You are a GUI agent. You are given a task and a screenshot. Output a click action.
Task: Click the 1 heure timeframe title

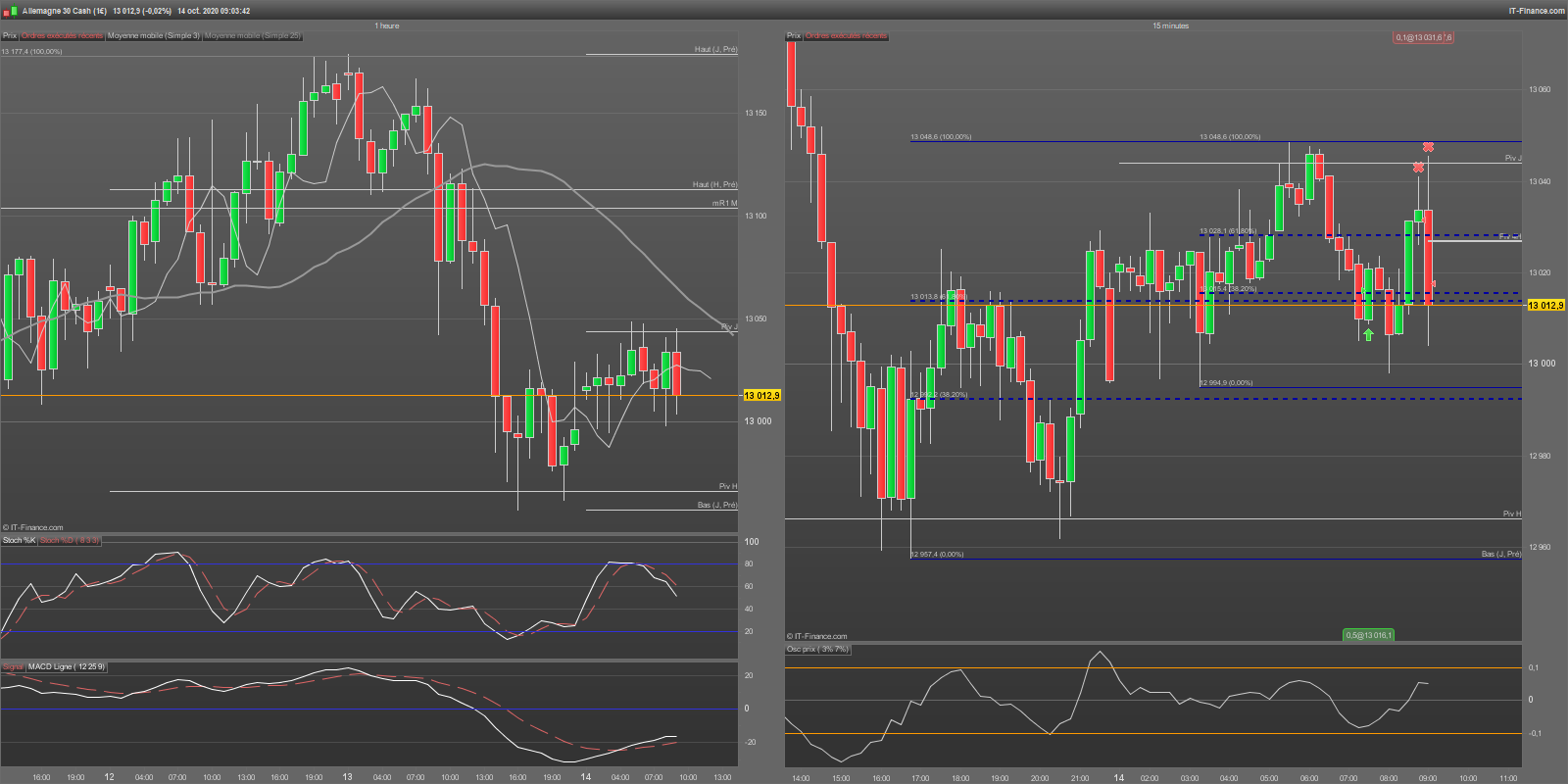point(387,25)
